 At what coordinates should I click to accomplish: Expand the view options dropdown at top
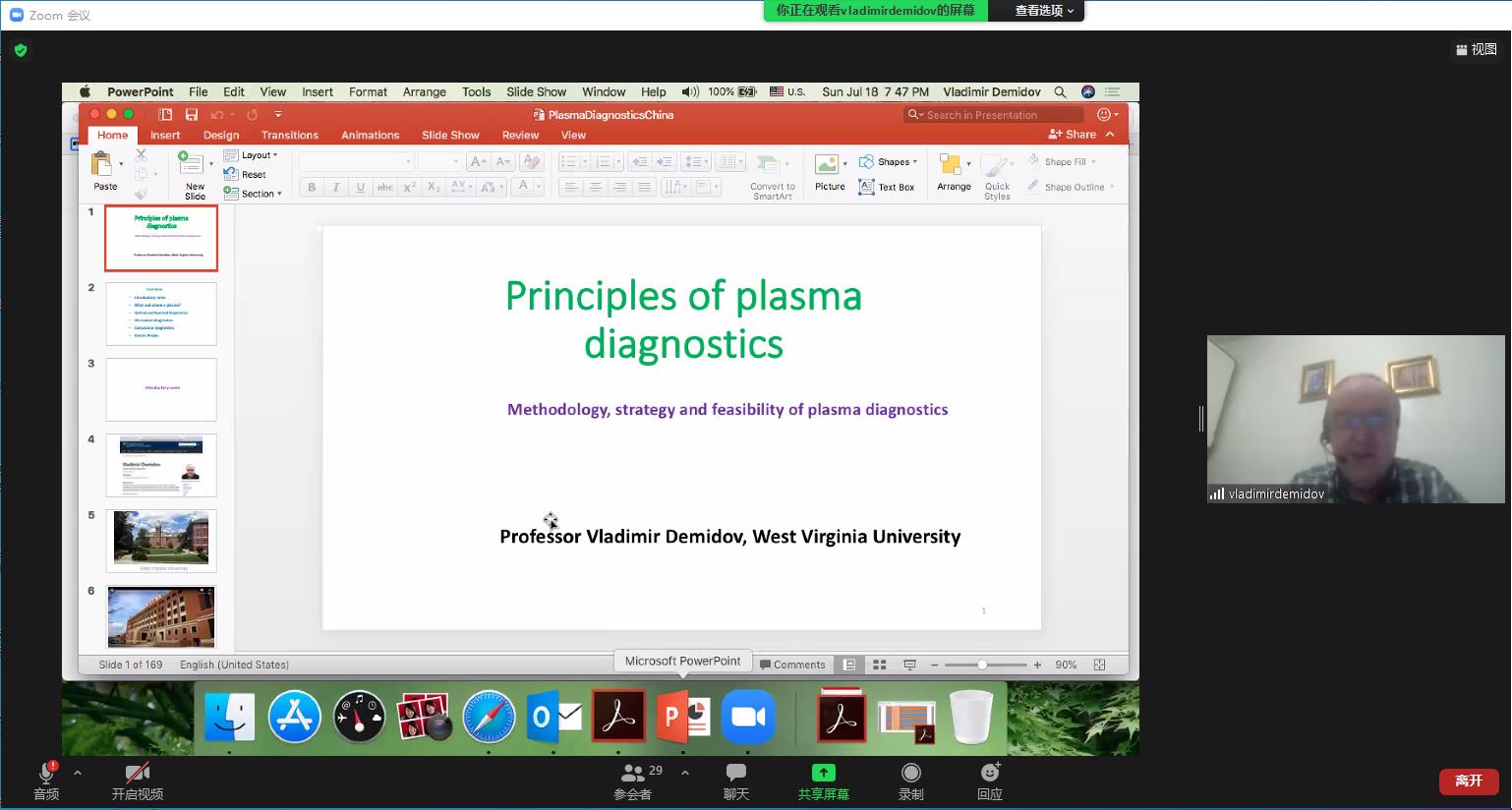coord(1044,11)
